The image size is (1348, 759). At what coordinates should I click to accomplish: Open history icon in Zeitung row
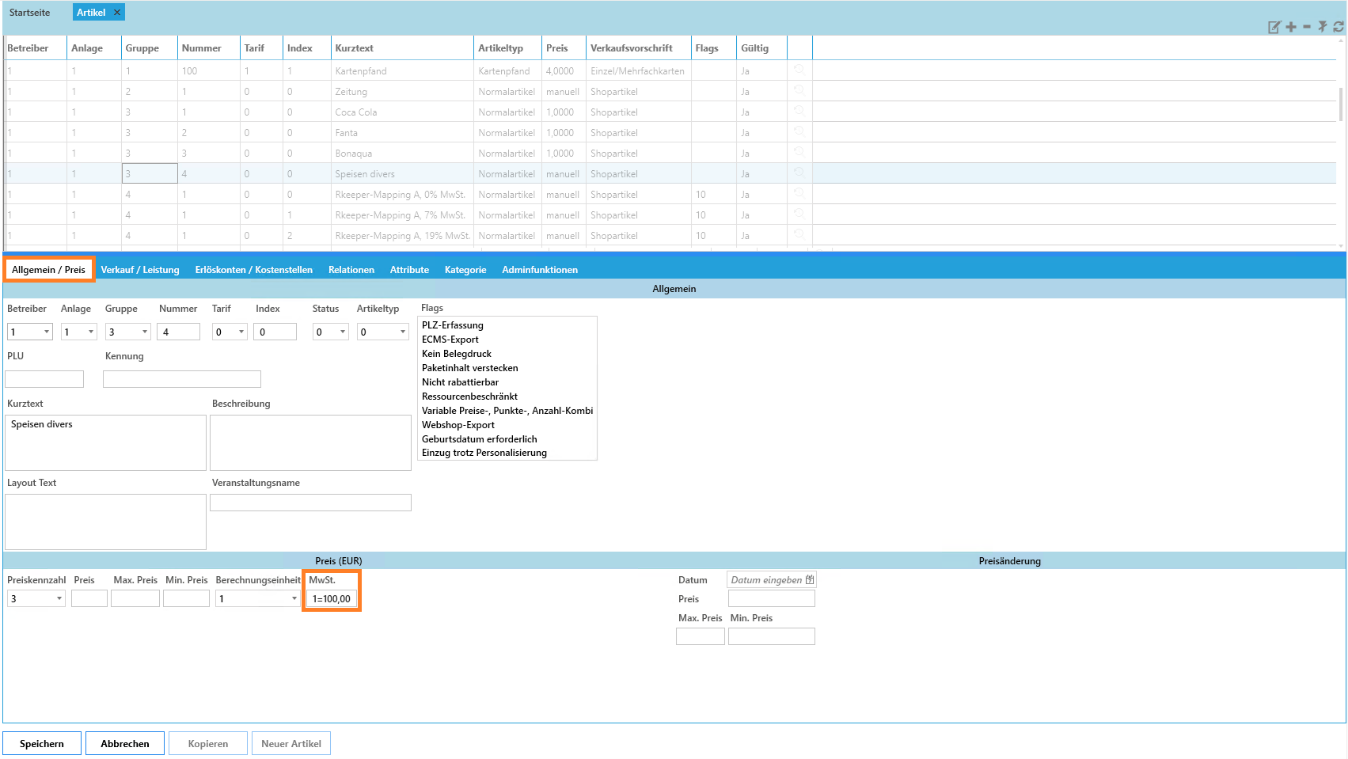(x=799, y=91)
